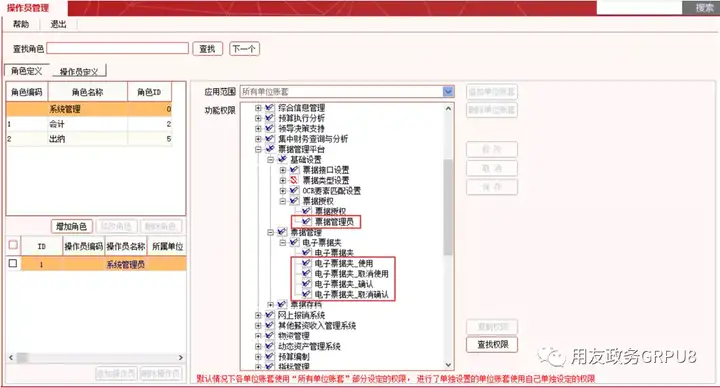
Task: Click the check icon beside 电子票据夹_取消确认
Action: pos(306,294)
